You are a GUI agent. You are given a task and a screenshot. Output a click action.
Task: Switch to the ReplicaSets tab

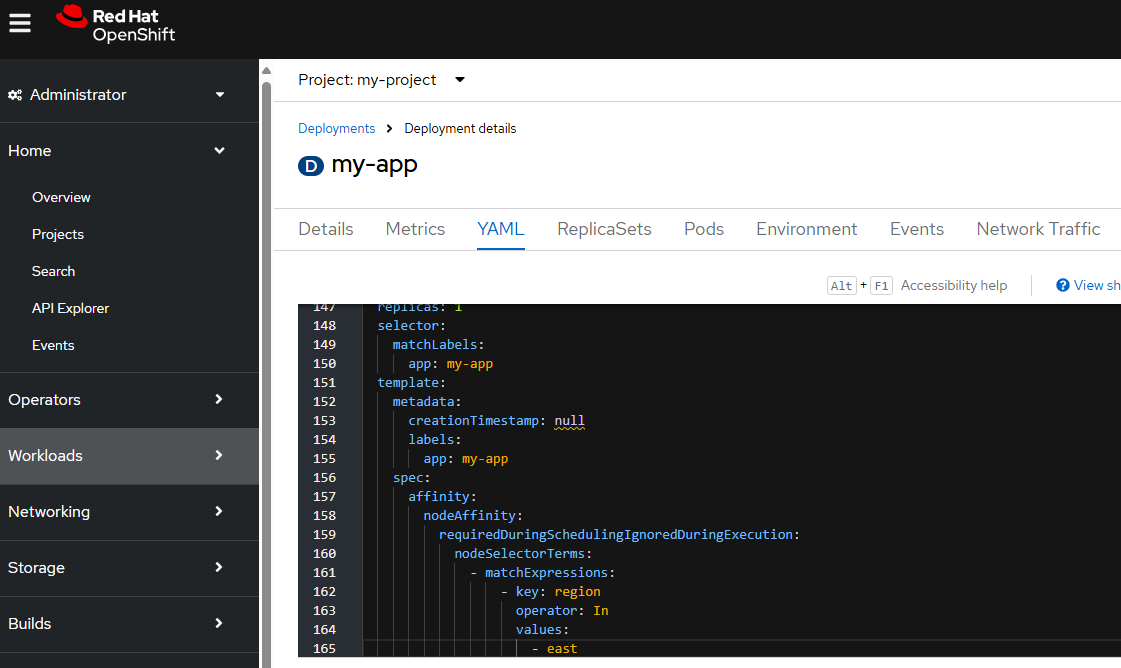click(x=604, y=229)
